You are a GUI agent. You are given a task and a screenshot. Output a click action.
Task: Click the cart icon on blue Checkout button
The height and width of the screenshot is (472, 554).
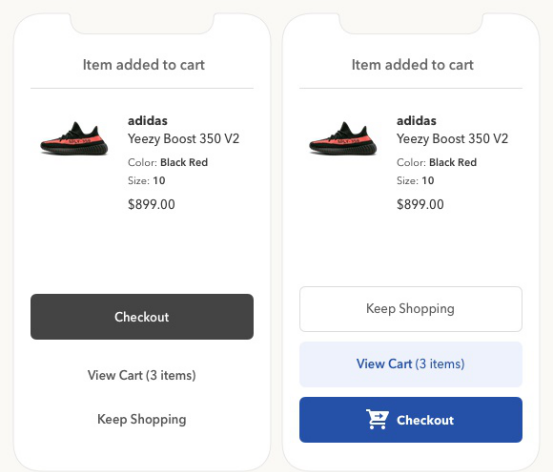[377, 419]
